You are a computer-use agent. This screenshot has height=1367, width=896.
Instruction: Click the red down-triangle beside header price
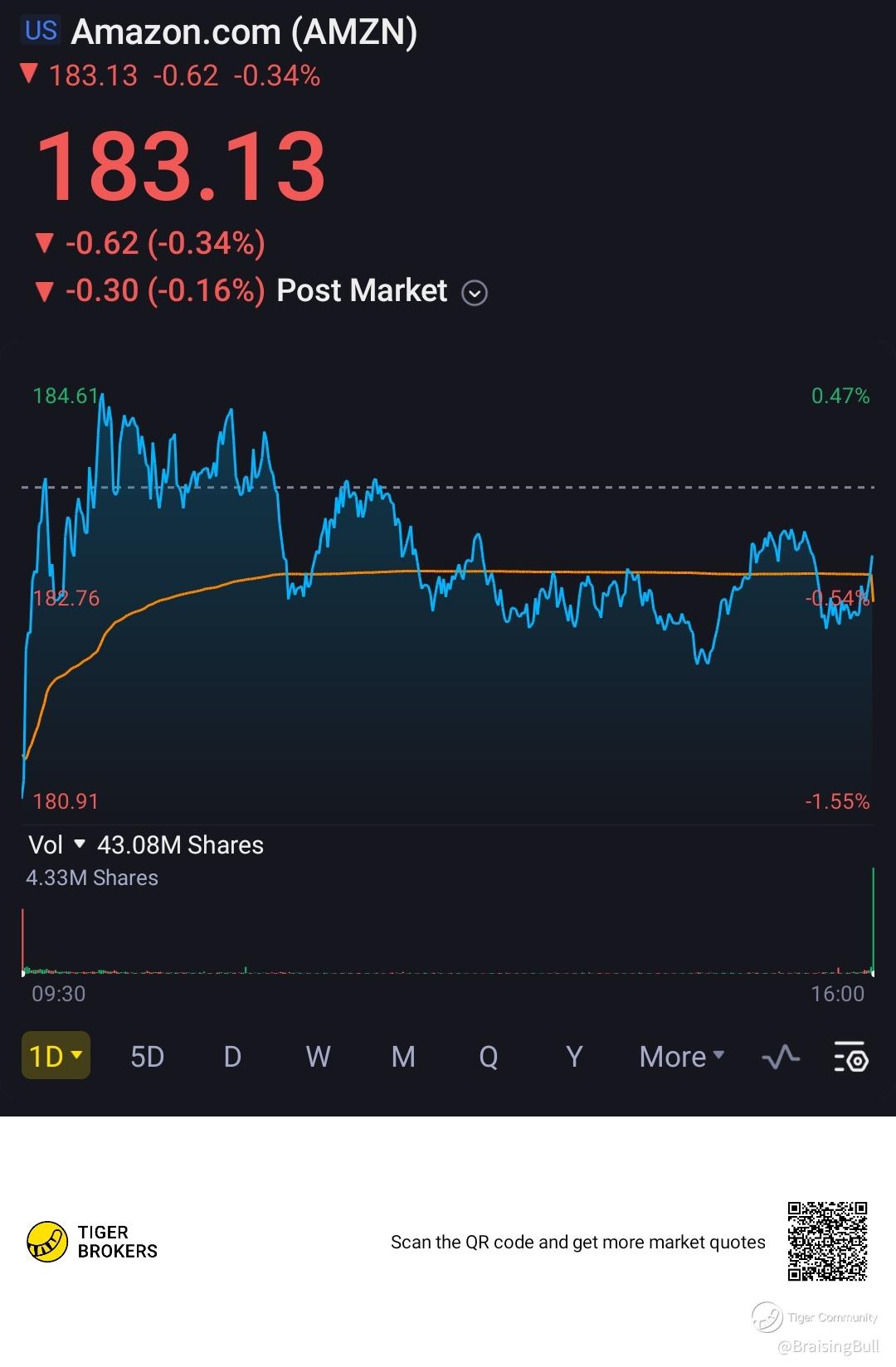pyautogui.click(x=29, y=75)
